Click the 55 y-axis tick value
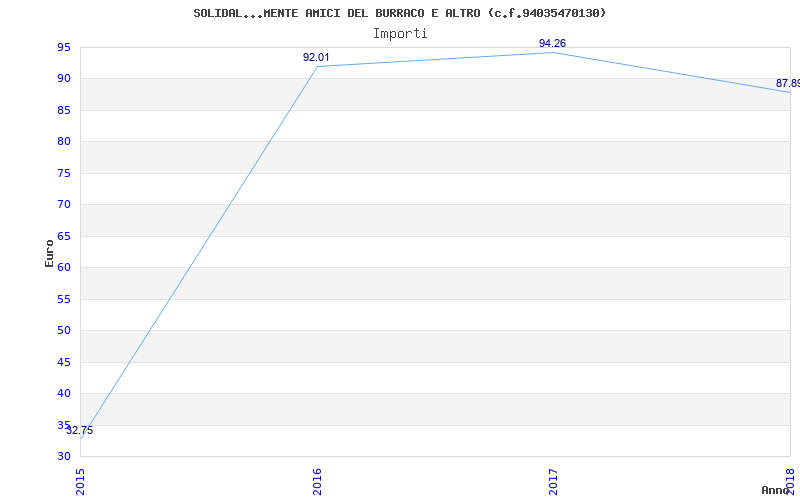Image resolution: width=800 pixels, height=500 pixels. click(x=64, y=299)
